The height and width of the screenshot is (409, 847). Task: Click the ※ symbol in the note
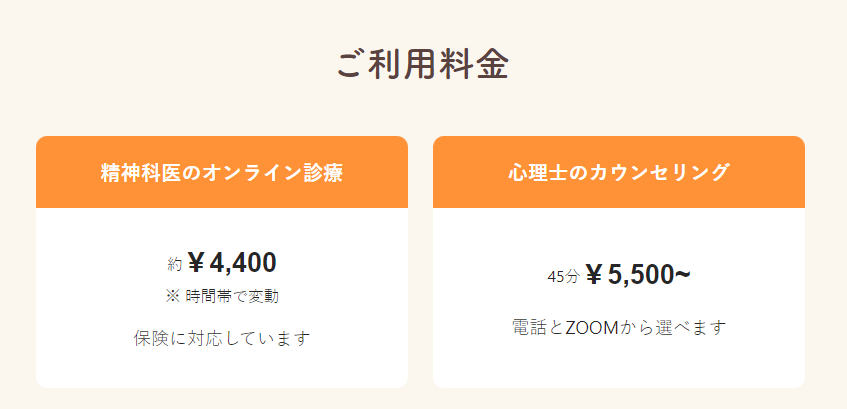(172, 296)
